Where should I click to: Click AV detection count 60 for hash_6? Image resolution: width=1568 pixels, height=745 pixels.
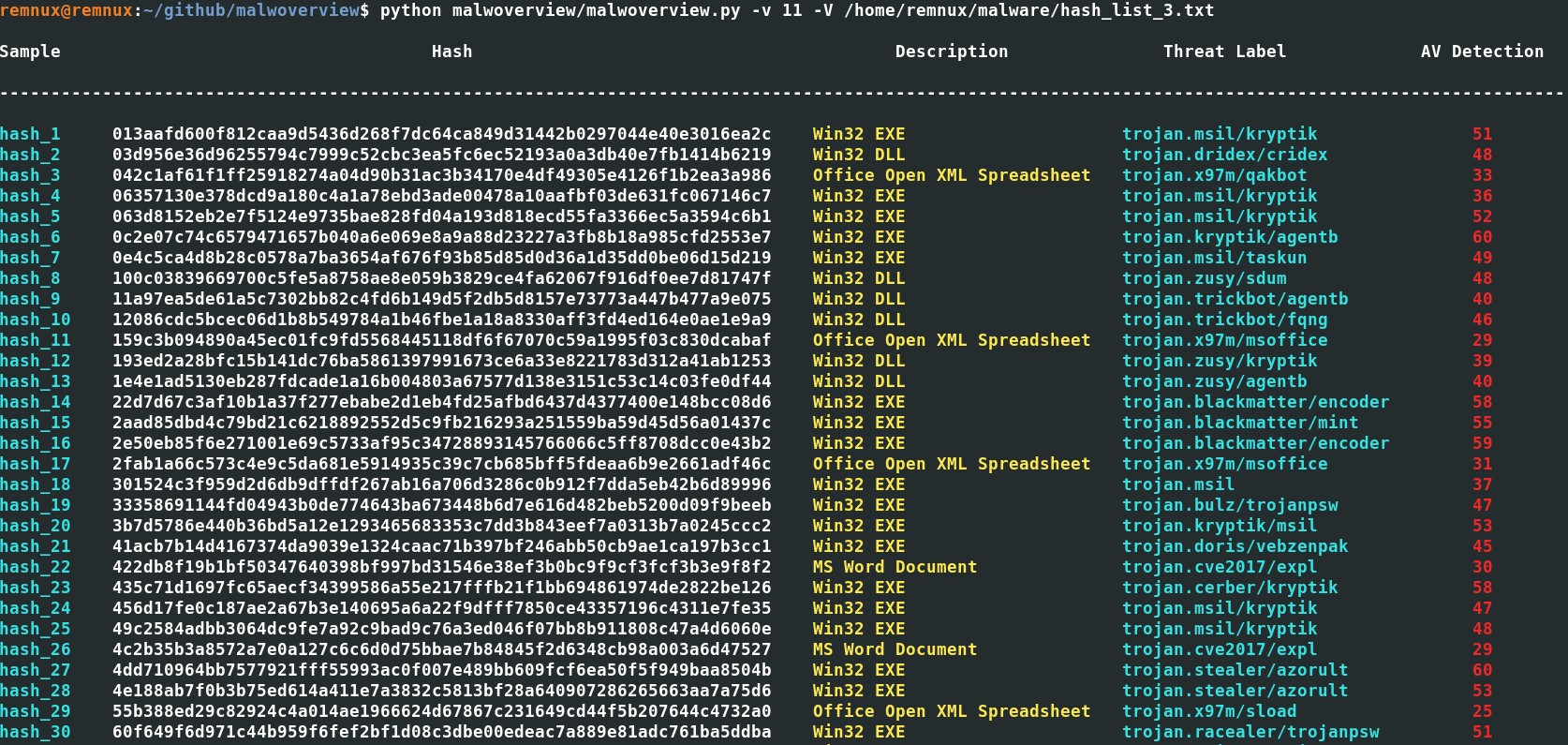click(x=1482, y=237)
